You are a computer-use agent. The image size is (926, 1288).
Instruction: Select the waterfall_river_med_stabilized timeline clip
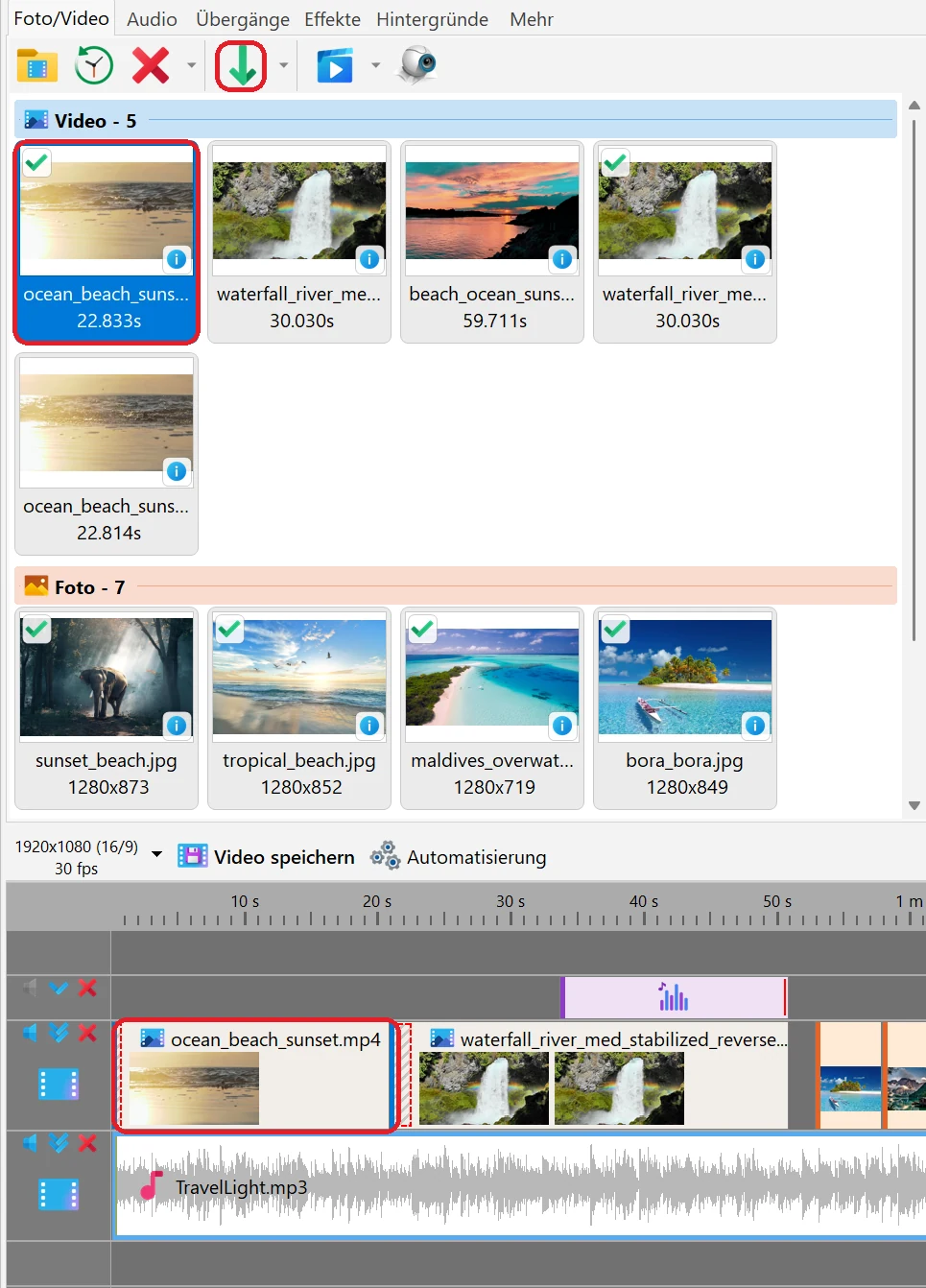click(601, 1076)
